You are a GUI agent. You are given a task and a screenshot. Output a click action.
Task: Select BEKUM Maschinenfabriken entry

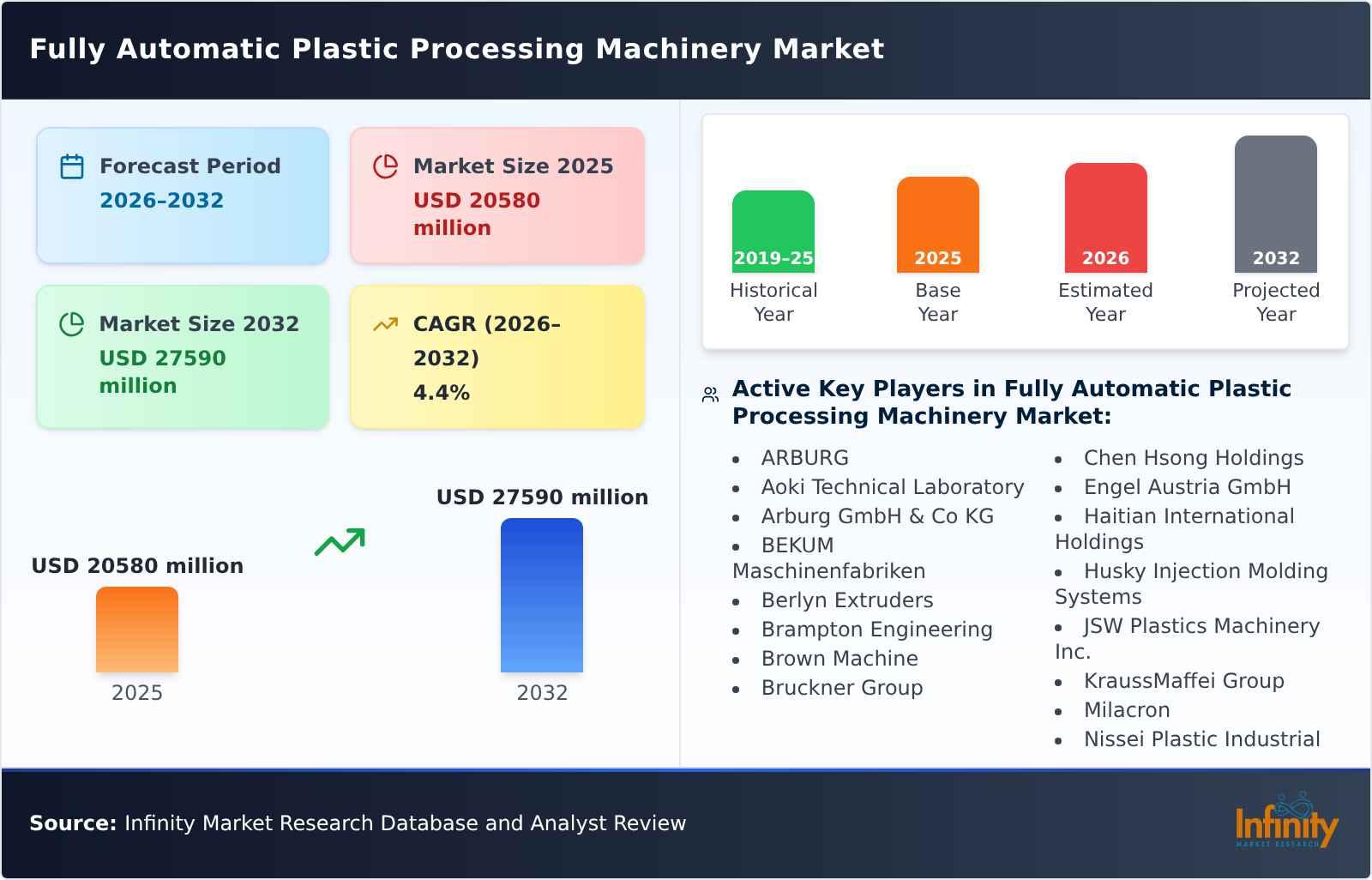point(828,558)
